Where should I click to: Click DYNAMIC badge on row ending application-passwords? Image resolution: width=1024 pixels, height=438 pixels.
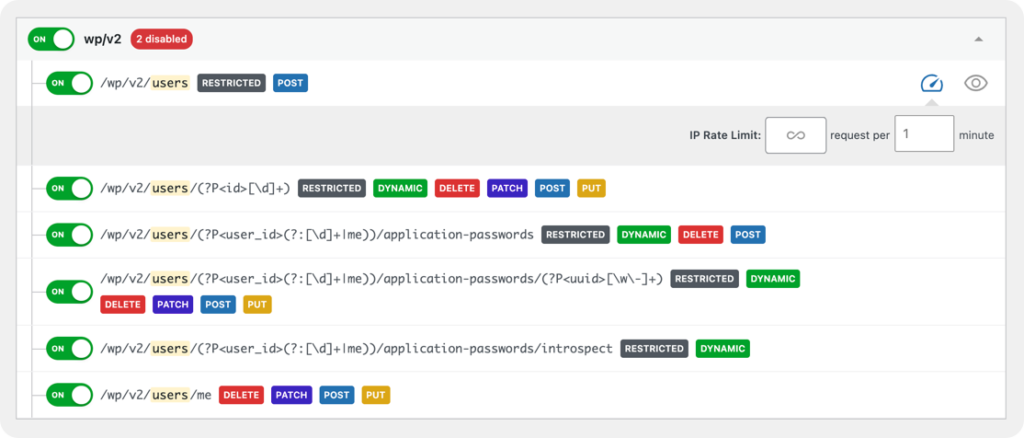(644, 234)
